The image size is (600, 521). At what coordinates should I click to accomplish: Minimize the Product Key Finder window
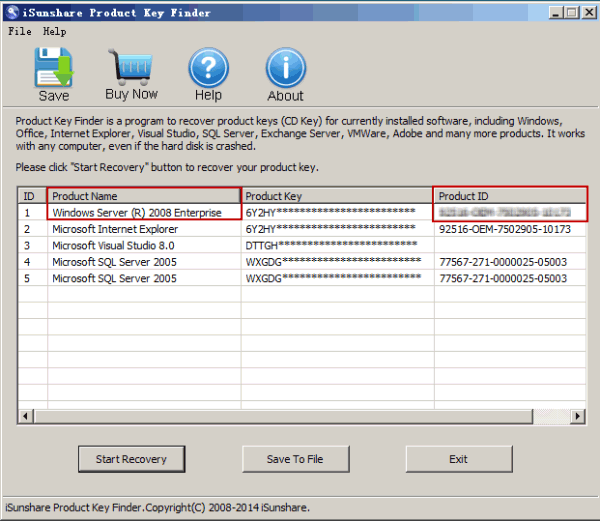(x=556, y=13)
